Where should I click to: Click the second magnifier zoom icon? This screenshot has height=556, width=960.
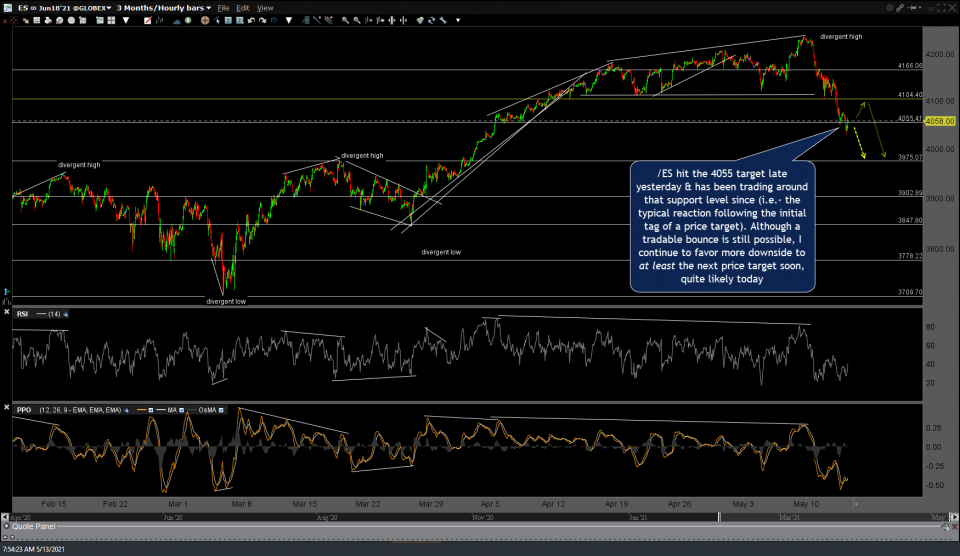tap(356, 21)
